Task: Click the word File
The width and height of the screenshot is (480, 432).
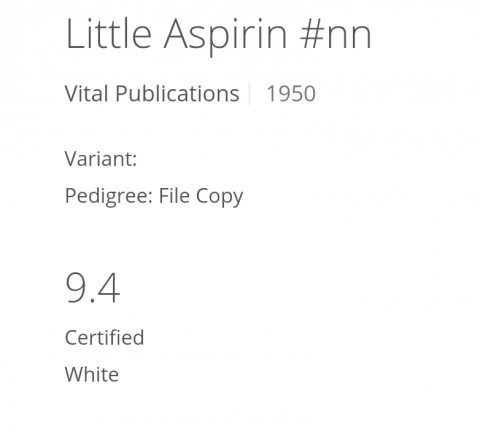Action: click(x=174, y=195)
